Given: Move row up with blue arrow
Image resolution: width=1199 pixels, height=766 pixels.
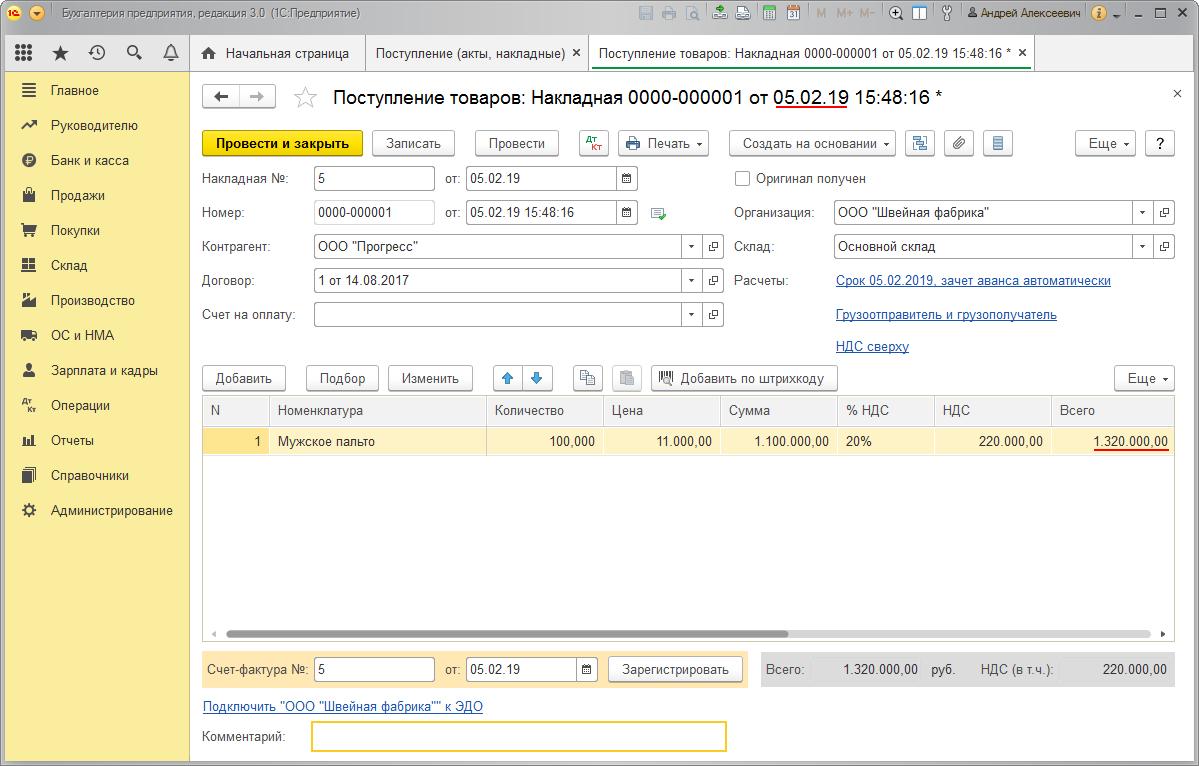Looking at the screenshot, I should tap(507, 378).
